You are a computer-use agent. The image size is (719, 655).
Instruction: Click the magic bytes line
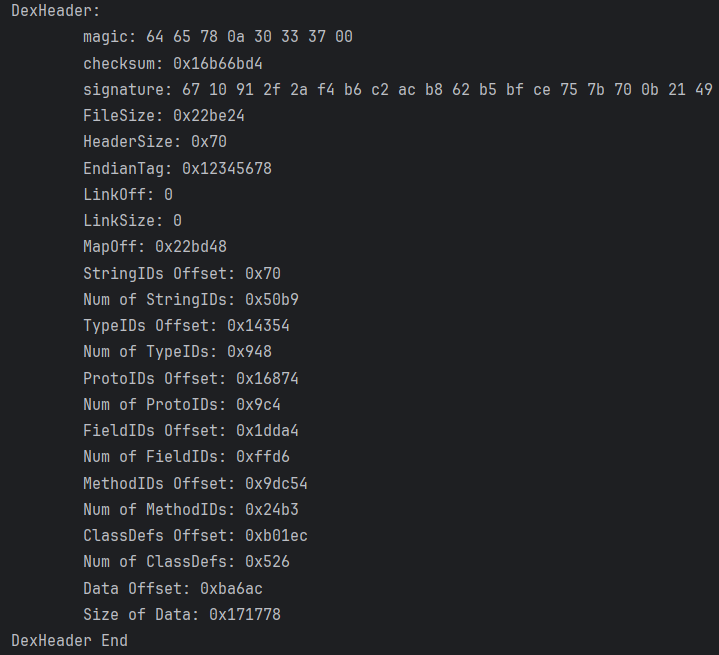coord(217,37)
